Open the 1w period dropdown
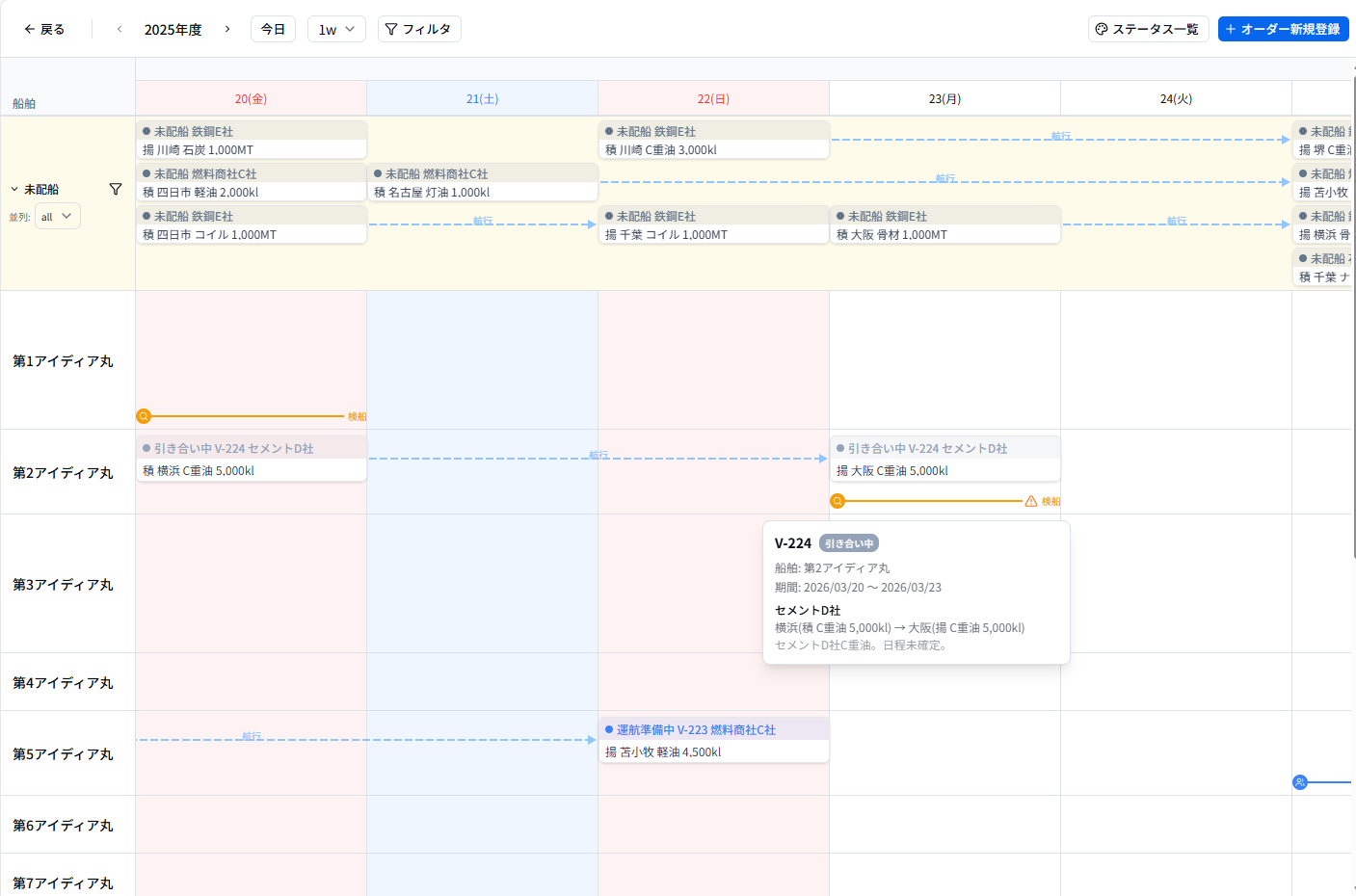The width and height of the screenshot is (1356, 896). (336, 29)
